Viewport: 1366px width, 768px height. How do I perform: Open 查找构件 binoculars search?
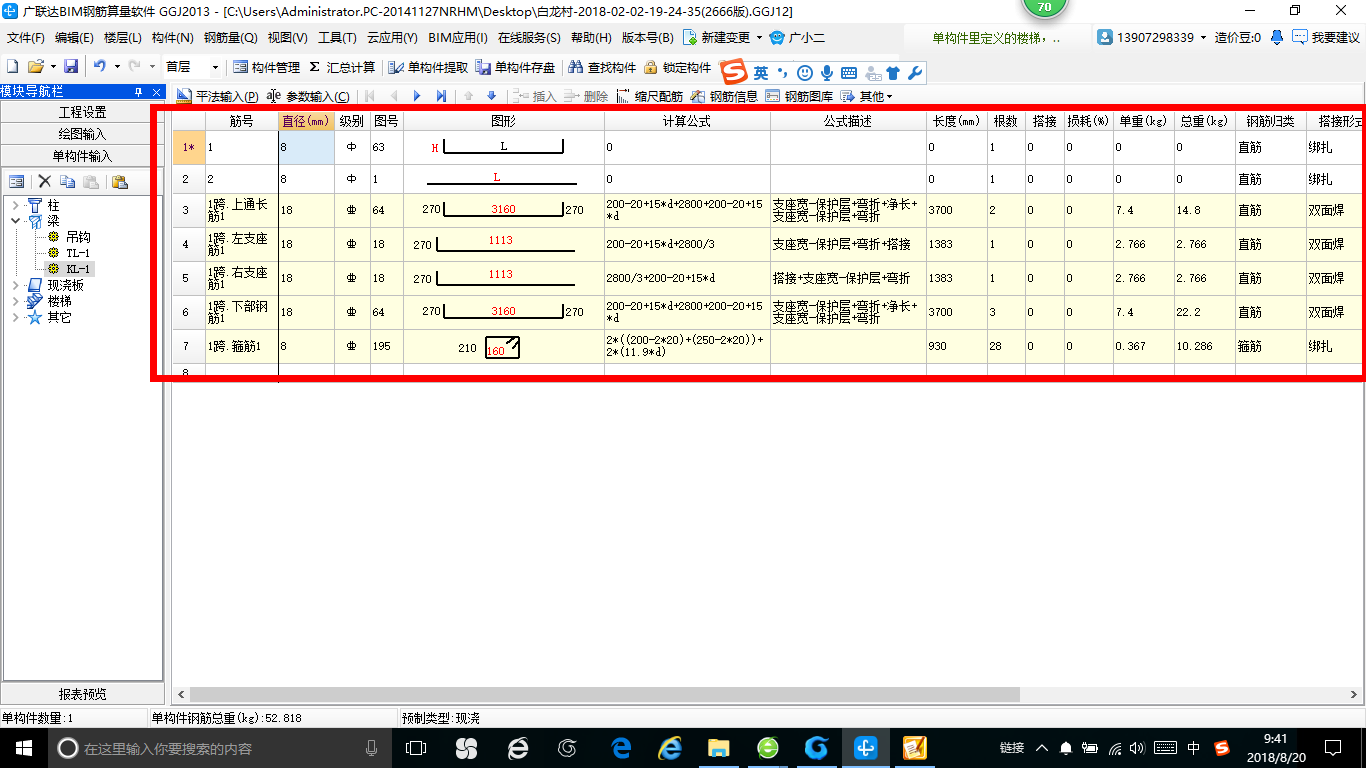pyautogui.click(x=601, y=67)
